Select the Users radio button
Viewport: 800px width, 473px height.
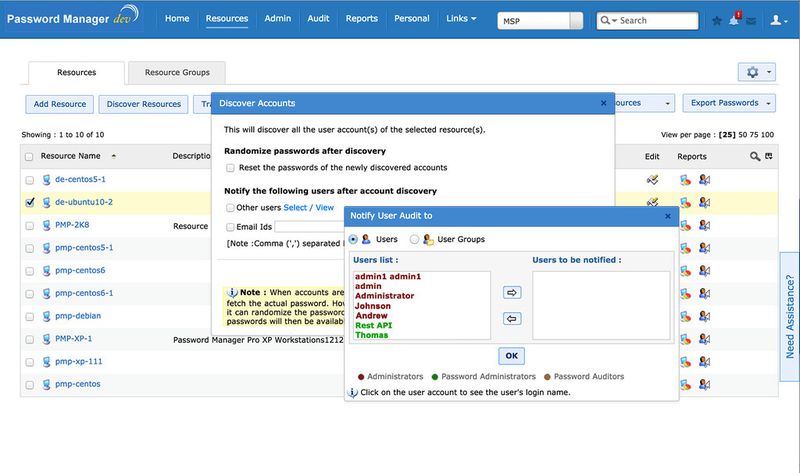(x=353, y=239)
